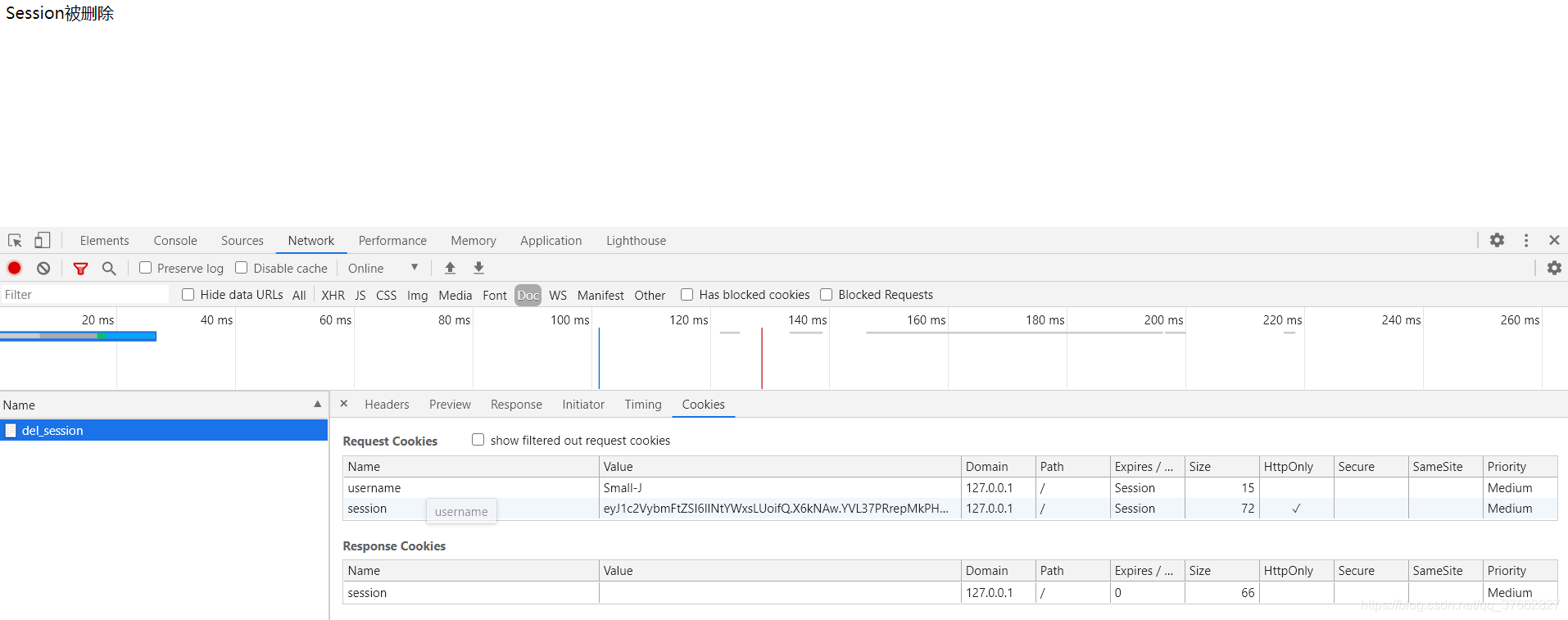Sort requests by the Name column arrow

click(317, 405)
